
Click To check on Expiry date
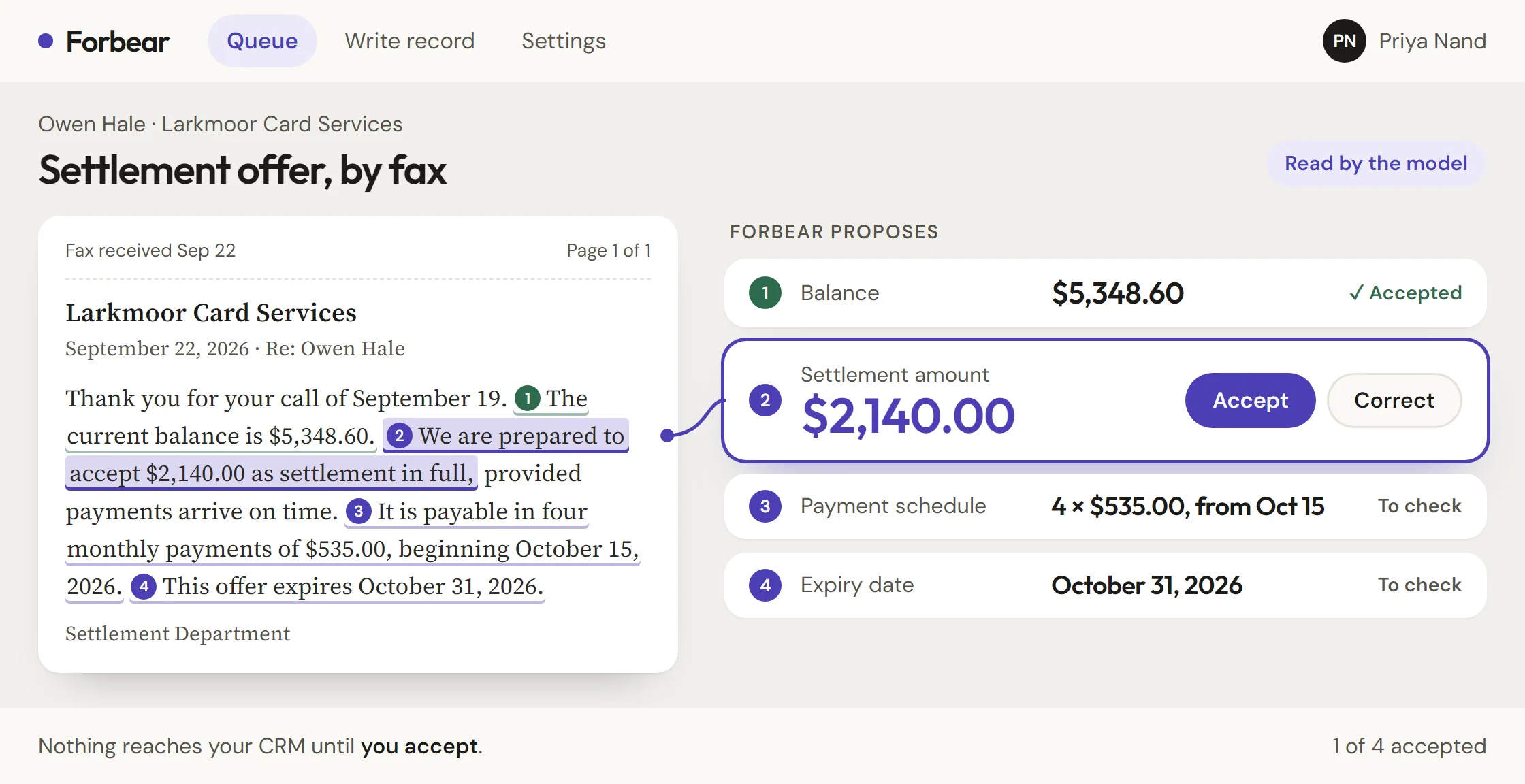(x=1419, y=585)
